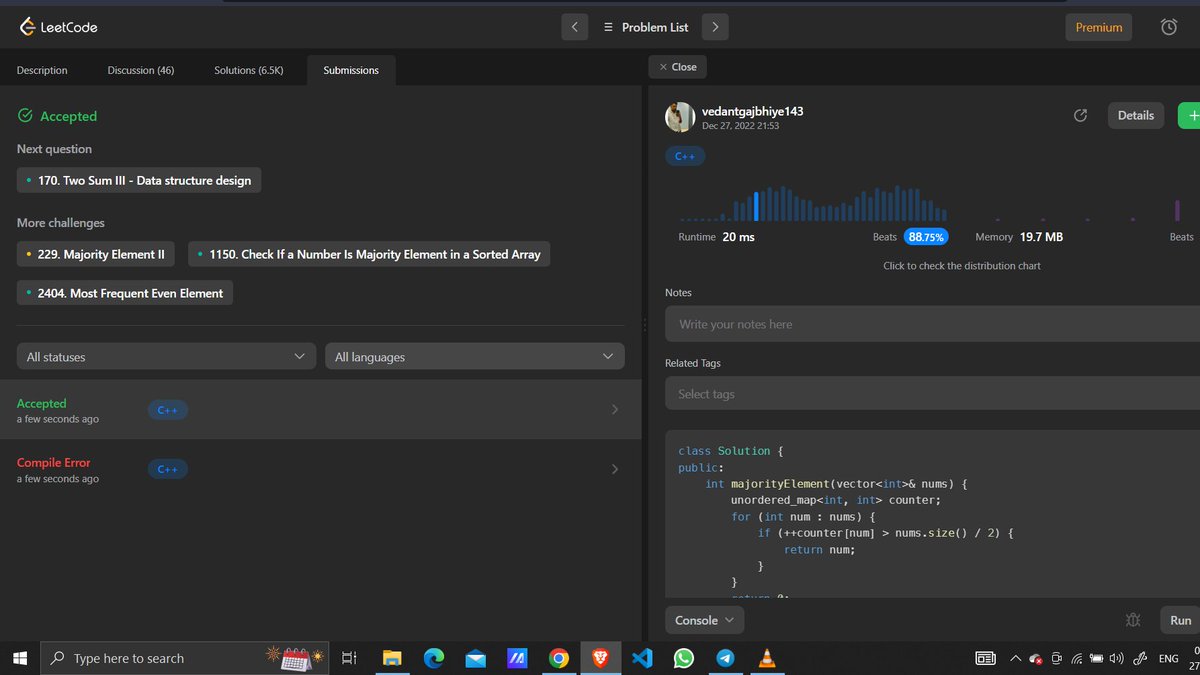Click the chevron on the Accepted submission

pyautogui.click(x=614, y=409)
